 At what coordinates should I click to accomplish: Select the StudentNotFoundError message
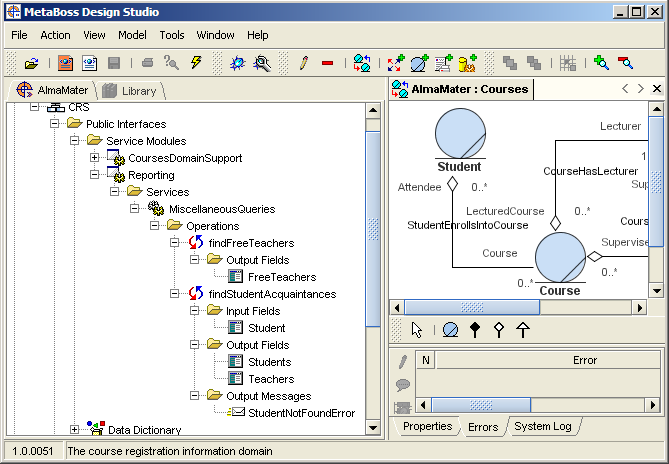point(301,413)
